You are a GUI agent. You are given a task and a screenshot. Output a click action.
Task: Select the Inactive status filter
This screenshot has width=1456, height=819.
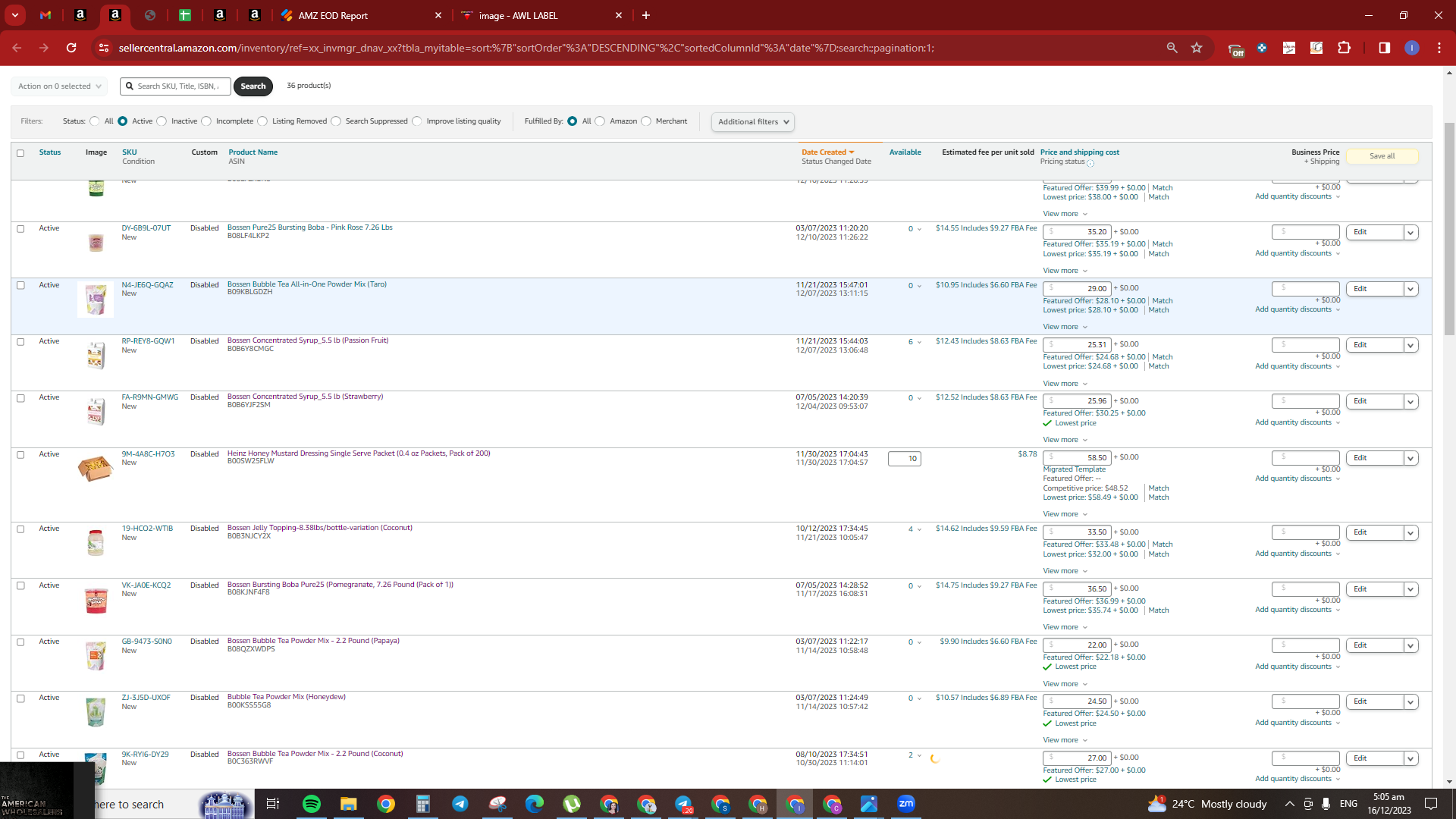click(162, 121)
